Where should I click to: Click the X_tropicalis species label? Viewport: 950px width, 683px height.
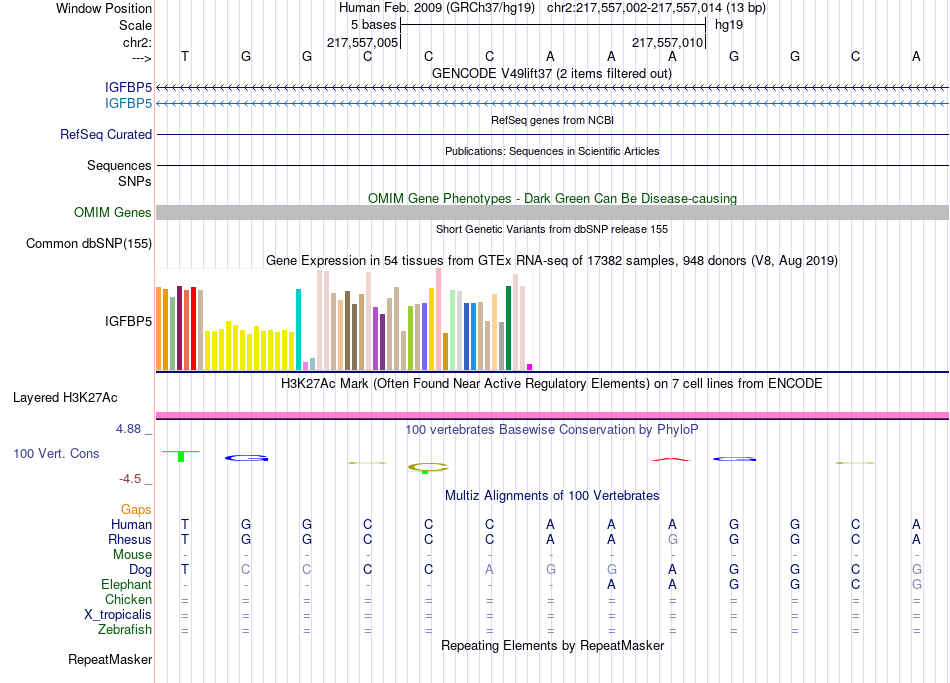click(118, 615)
